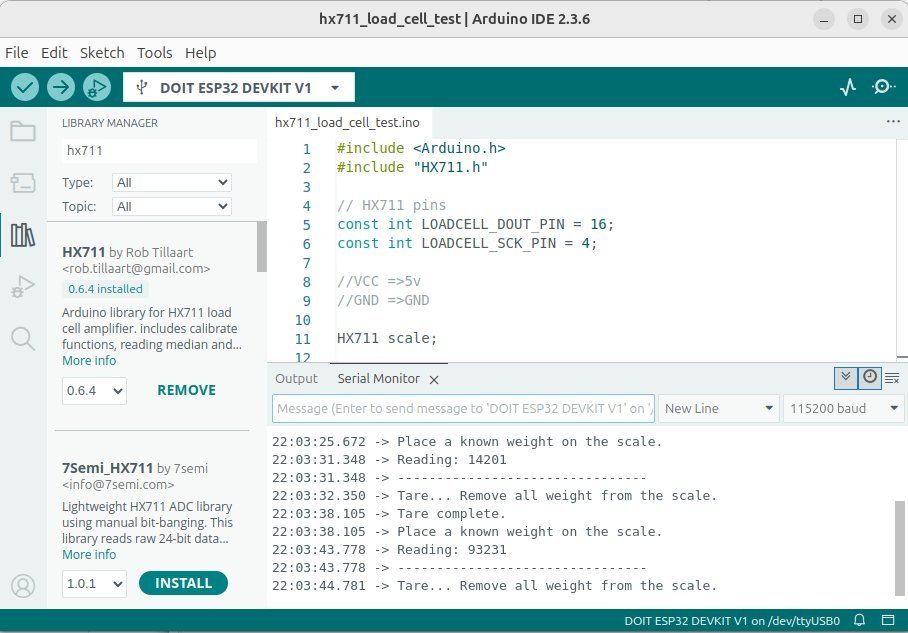Click INSTALL for the 7Semi_HX711 library
This screenshot has height=633, width=908.
point(184,583)
